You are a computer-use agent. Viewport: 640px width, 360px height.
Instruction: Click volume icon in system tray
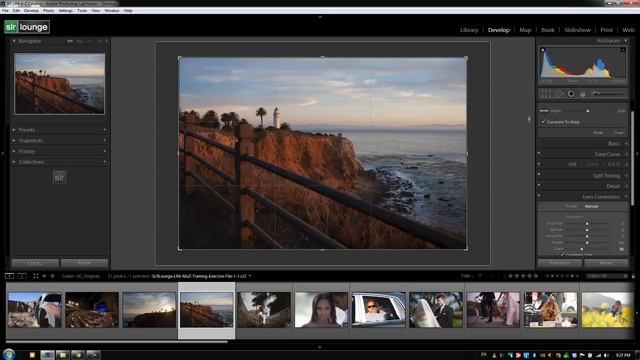click(606, 355)
